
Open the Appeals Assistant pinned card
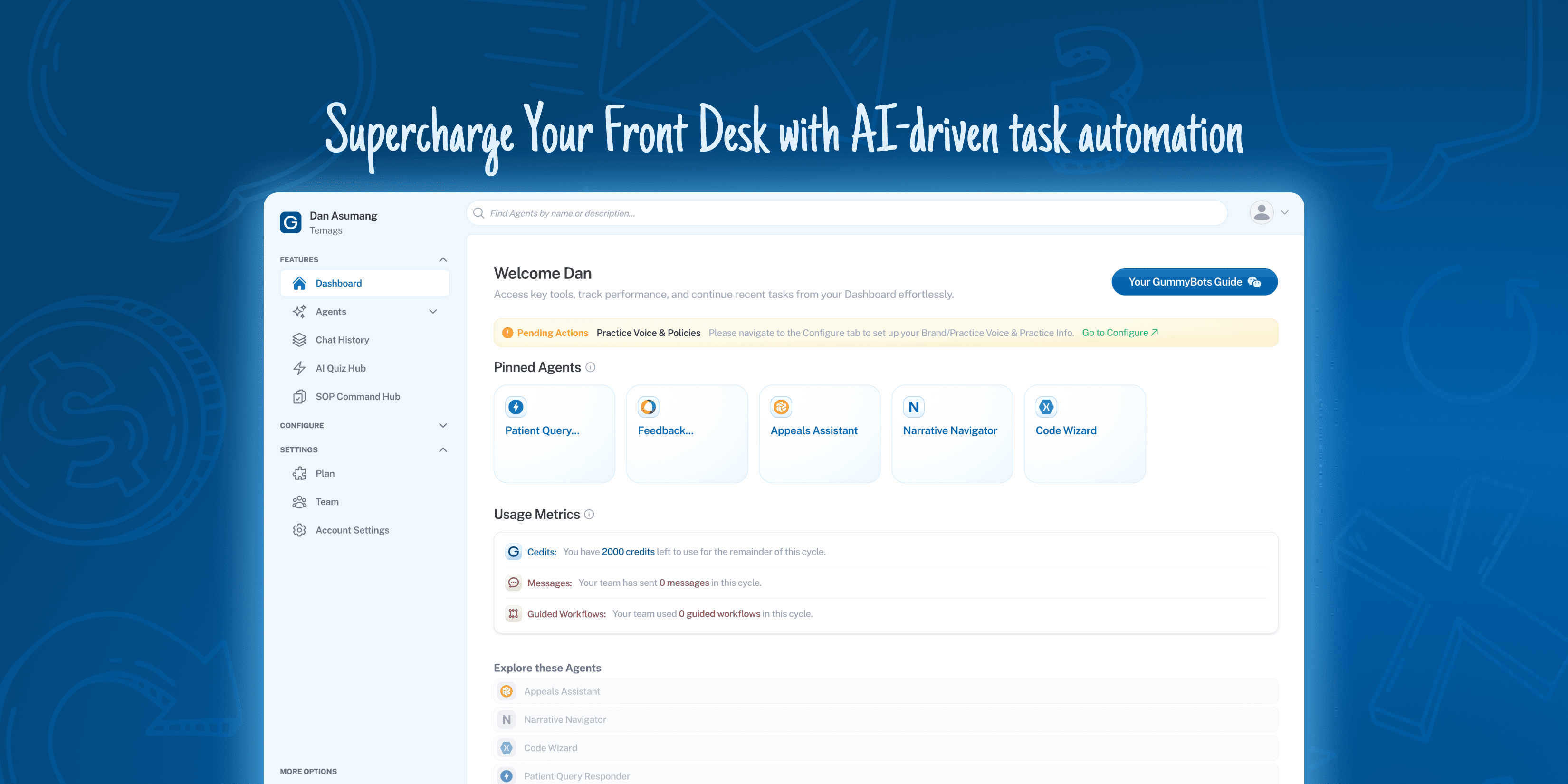coord(820,433)
